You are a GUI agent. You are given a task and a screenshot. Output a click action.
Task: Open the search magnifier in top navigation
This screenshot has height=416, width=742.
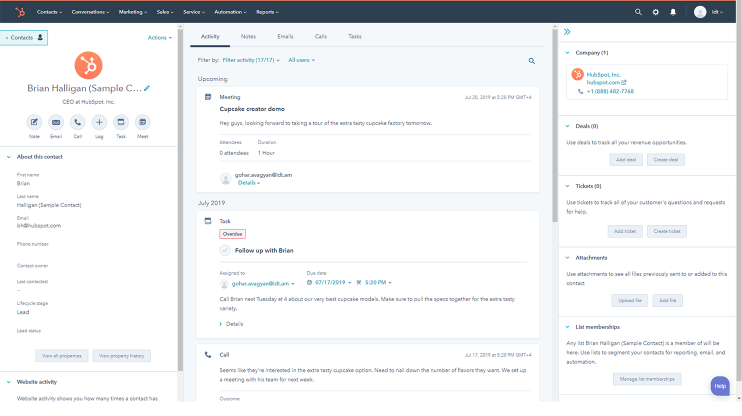click(638, 12)
